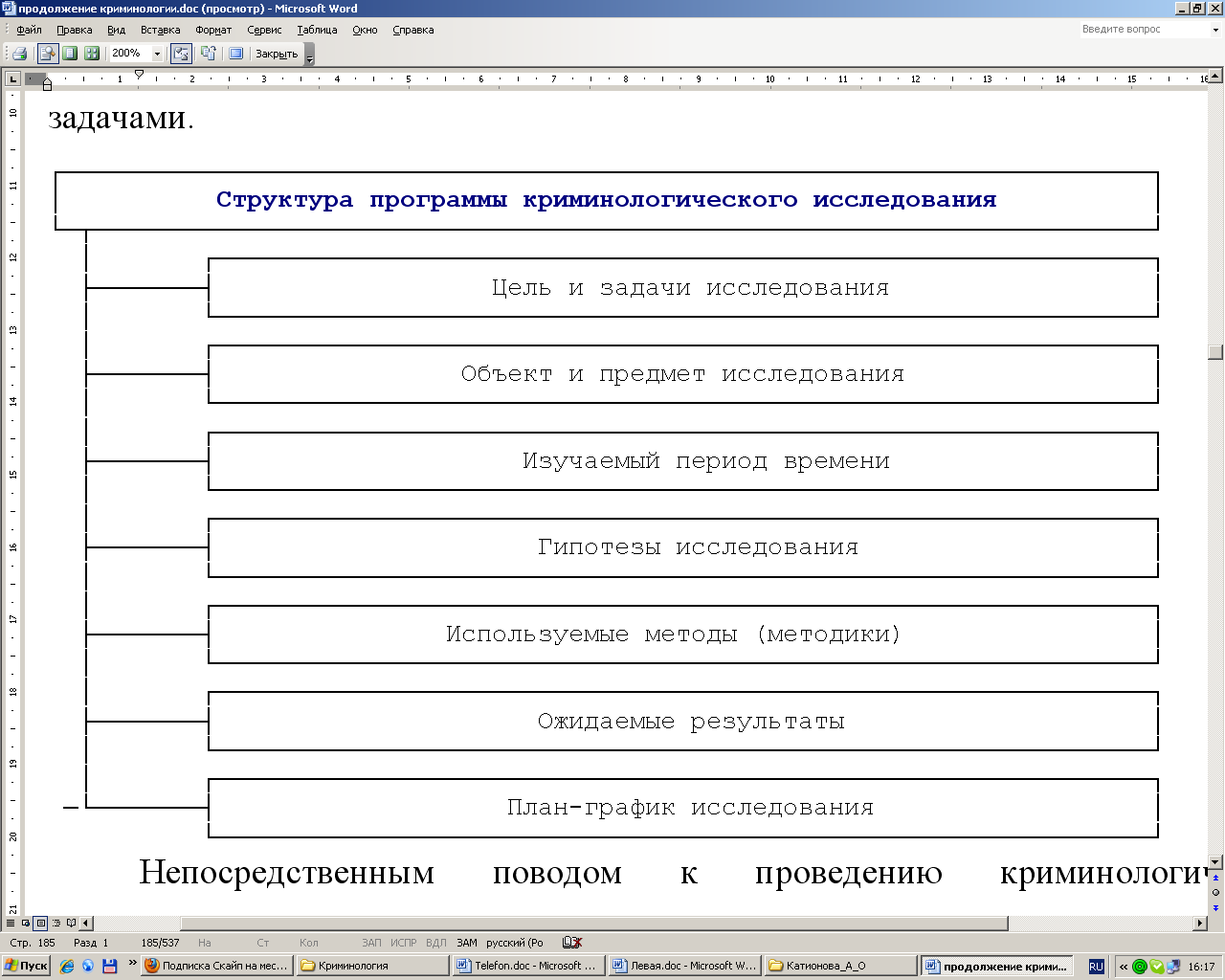The height and width of the screenshot is (980, 1225).
Task: Toggle the Magnifier tool button
Action: click(x=47, y=54)
